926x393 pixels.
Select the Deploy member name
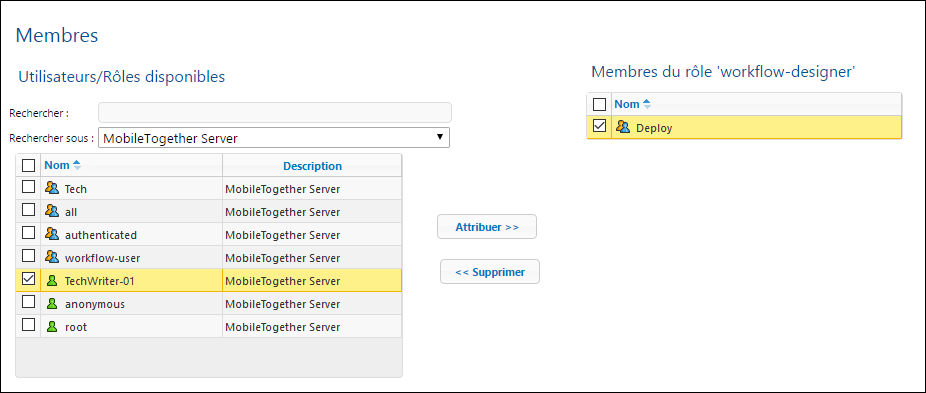[654, 128]
